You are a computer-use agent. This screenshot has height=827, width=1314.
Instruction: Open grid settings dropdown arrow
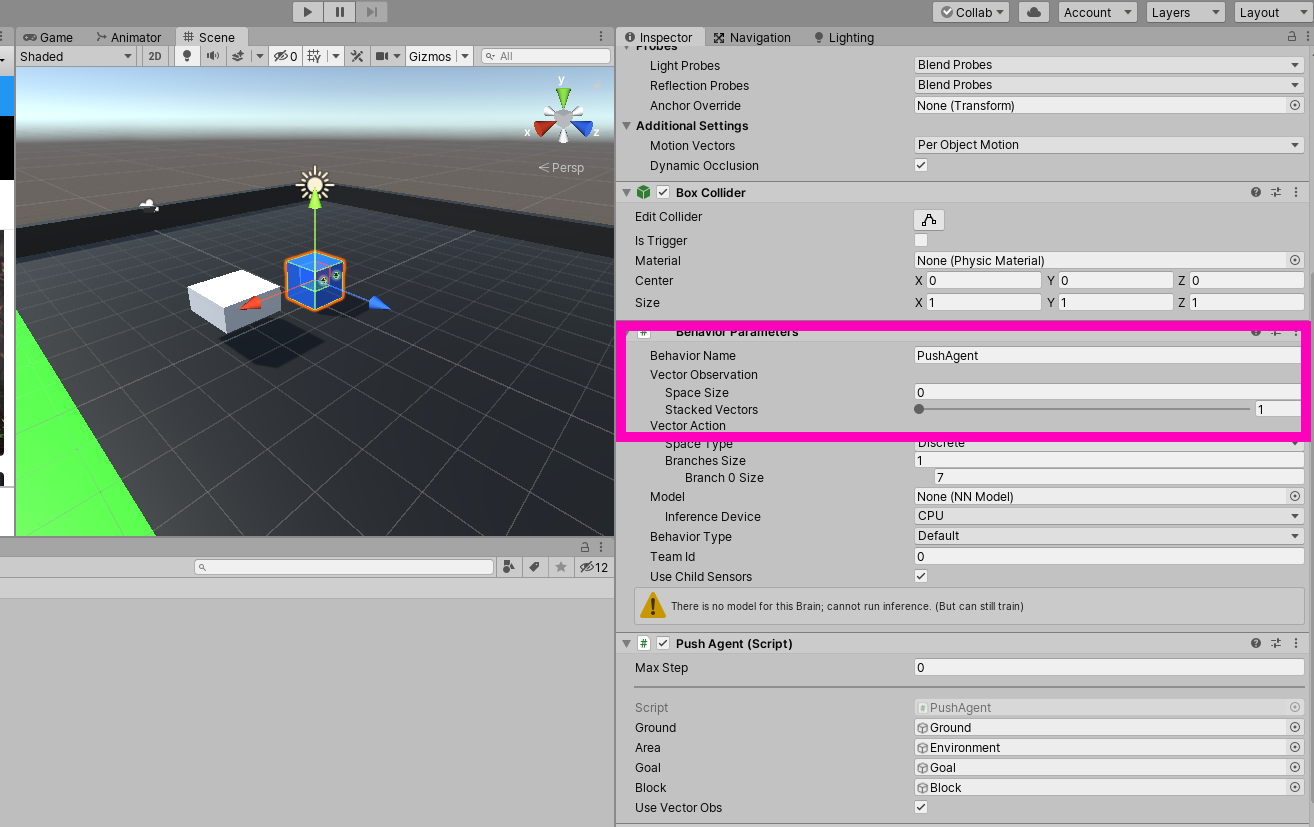click(336, 56)
